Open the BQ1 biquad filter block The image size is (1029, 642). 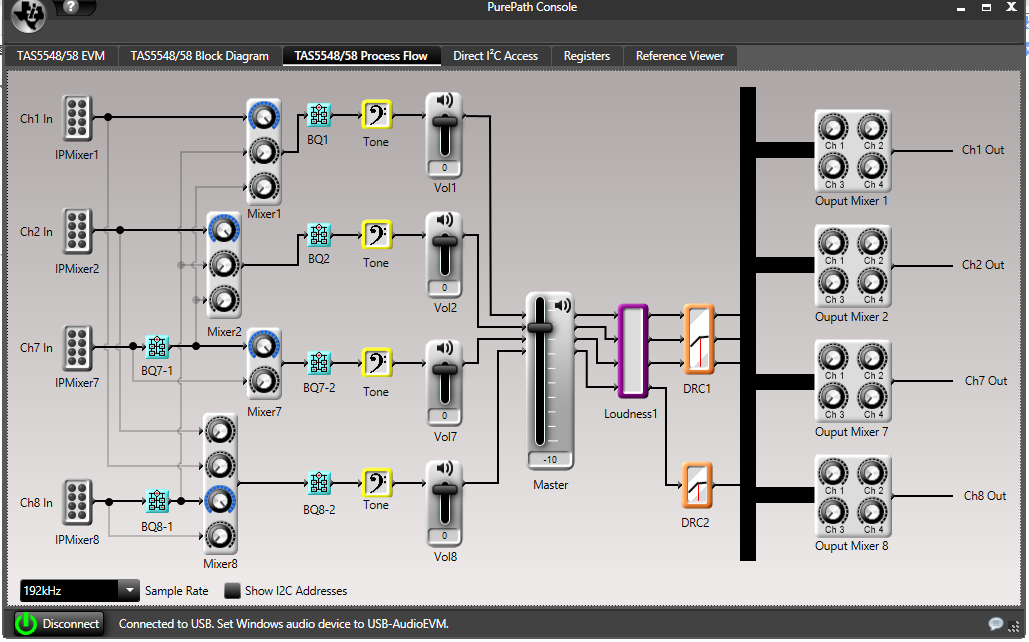click(x=319, y=115)
